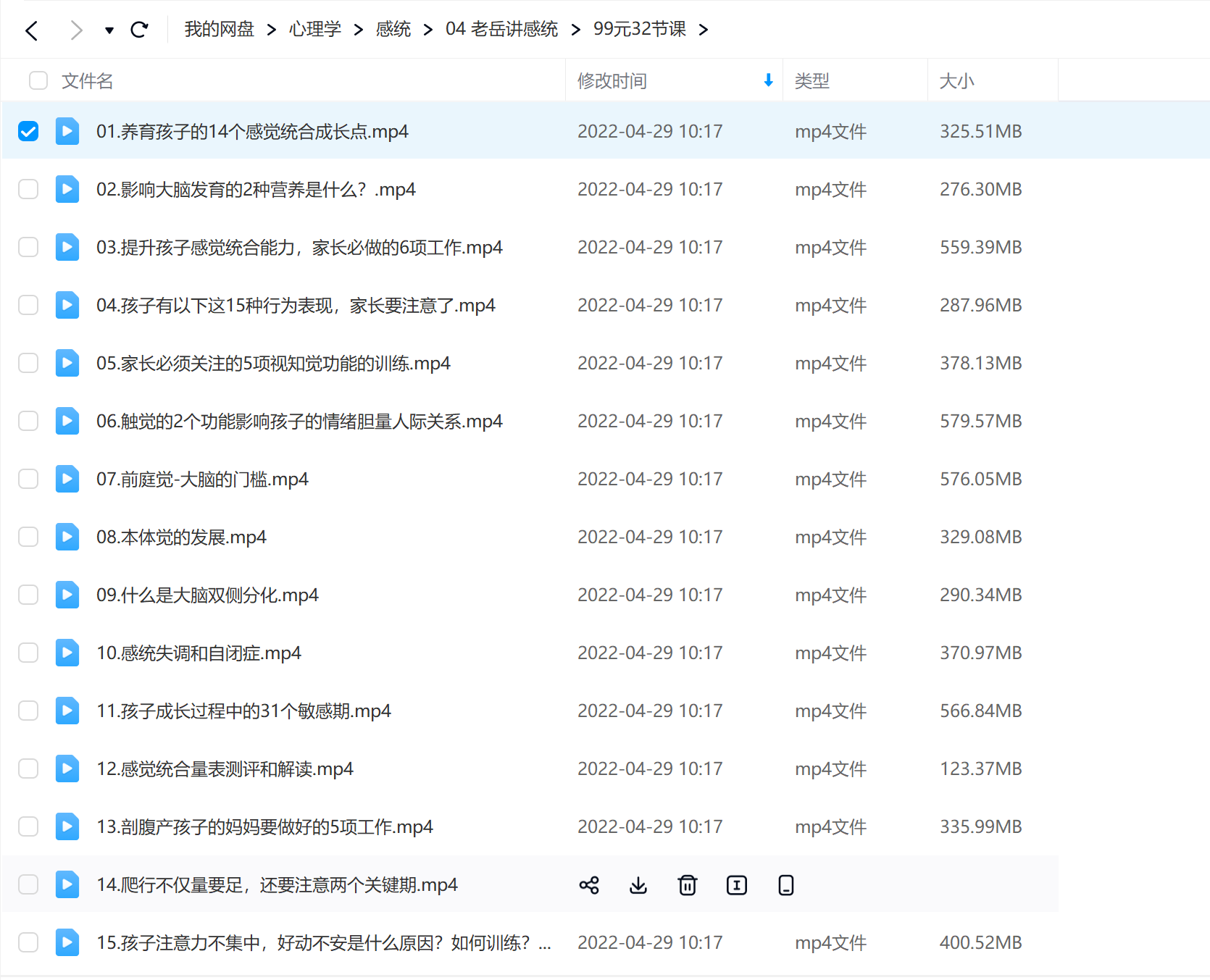Open the 心理学 folder from breadcrumb
The image size is (1210, 980).
pyautogui.click(x=314, y=29)
